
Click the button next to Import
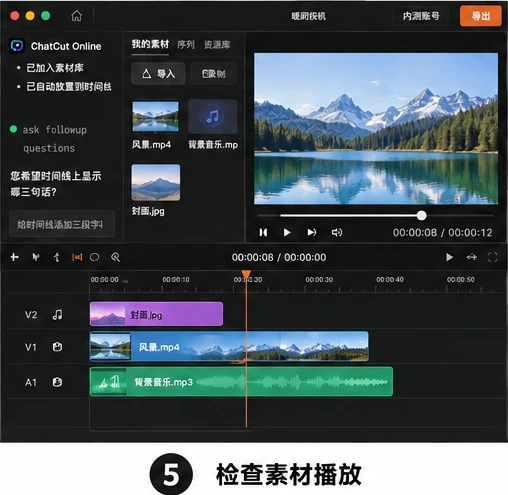coord(213,73)
